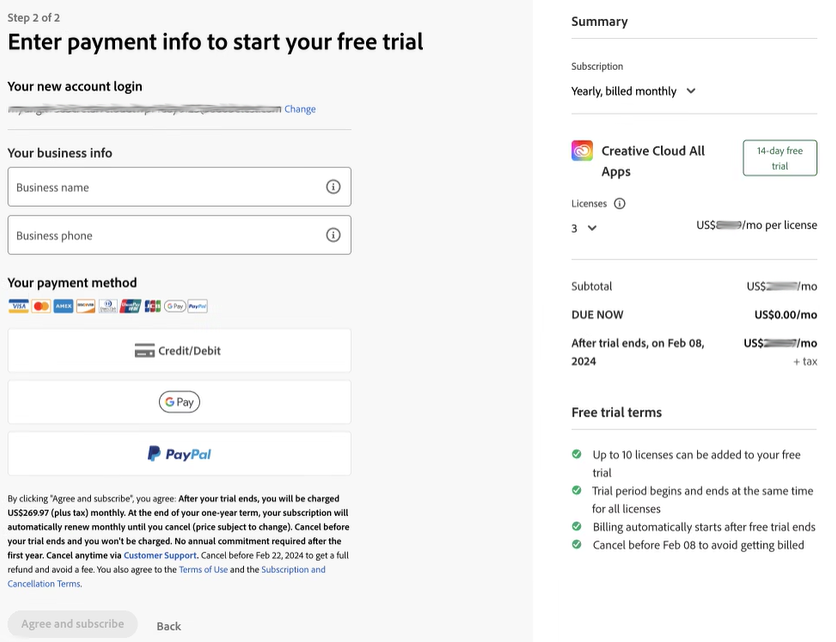Open the Licenses info tooltip icon
This screenshot has height=642, width=836.
tap(620, 203)
